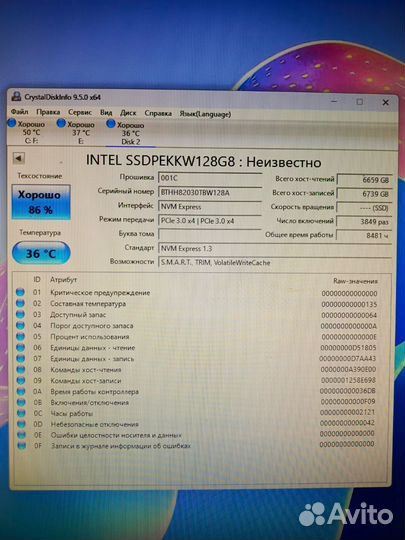Click the status icon of attribute 0A
The width and height of the screenshot is (405, 540).
click(x=21, y=392)
